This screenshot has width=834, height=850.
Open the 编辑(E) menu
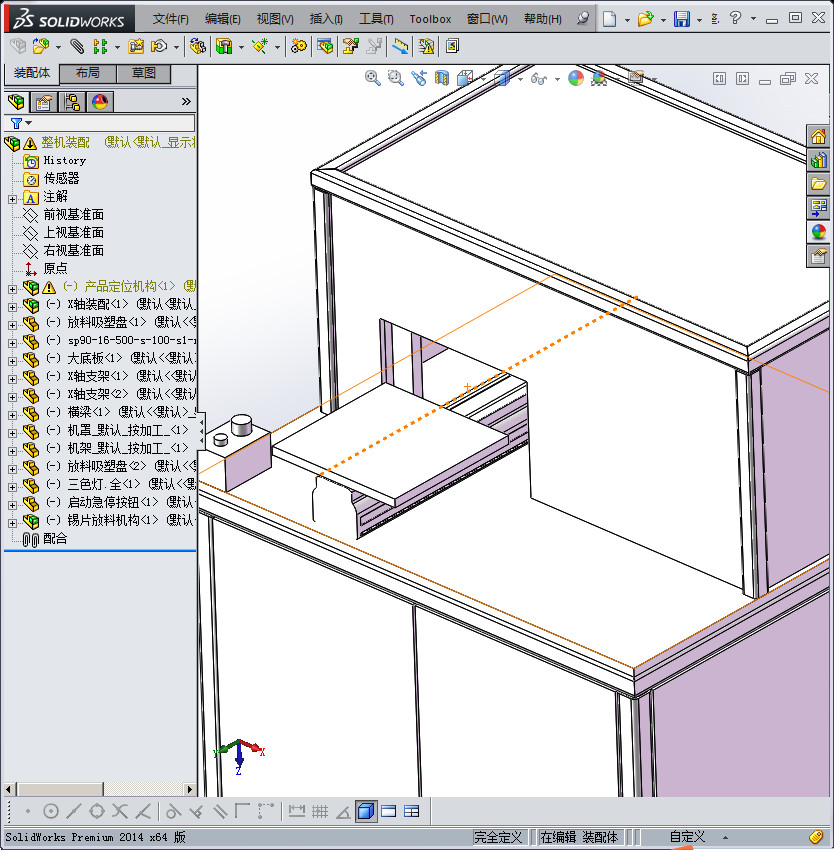(x=222, y=19)
